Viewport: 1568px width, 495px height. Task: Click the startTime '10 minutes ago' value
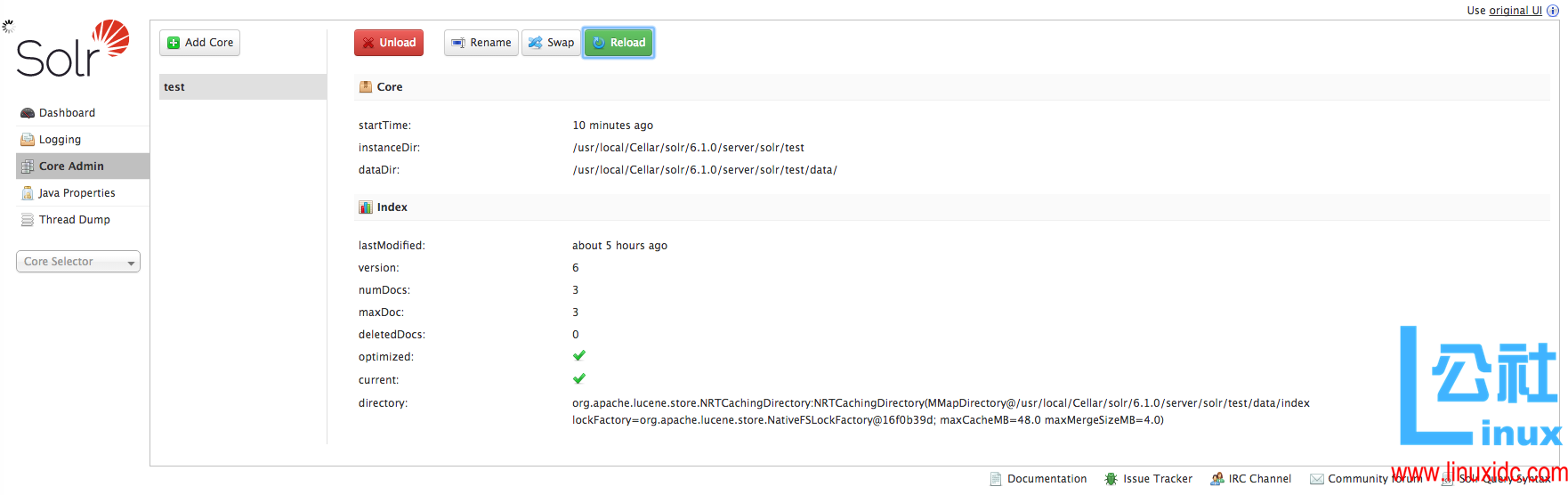click(x=612, y=126)
